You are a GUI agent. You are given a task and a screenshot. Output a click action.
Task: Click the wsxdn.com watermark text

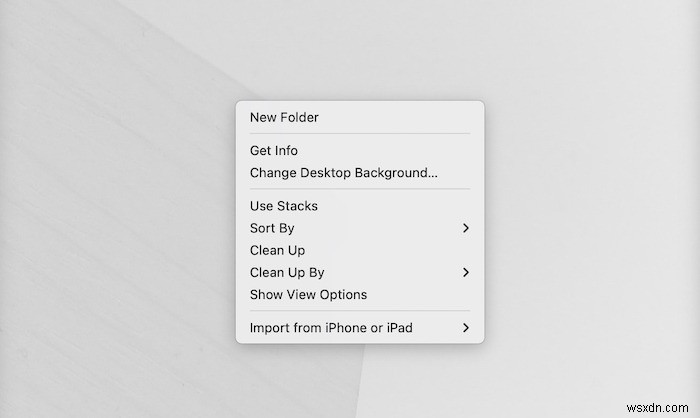(658, 405)
